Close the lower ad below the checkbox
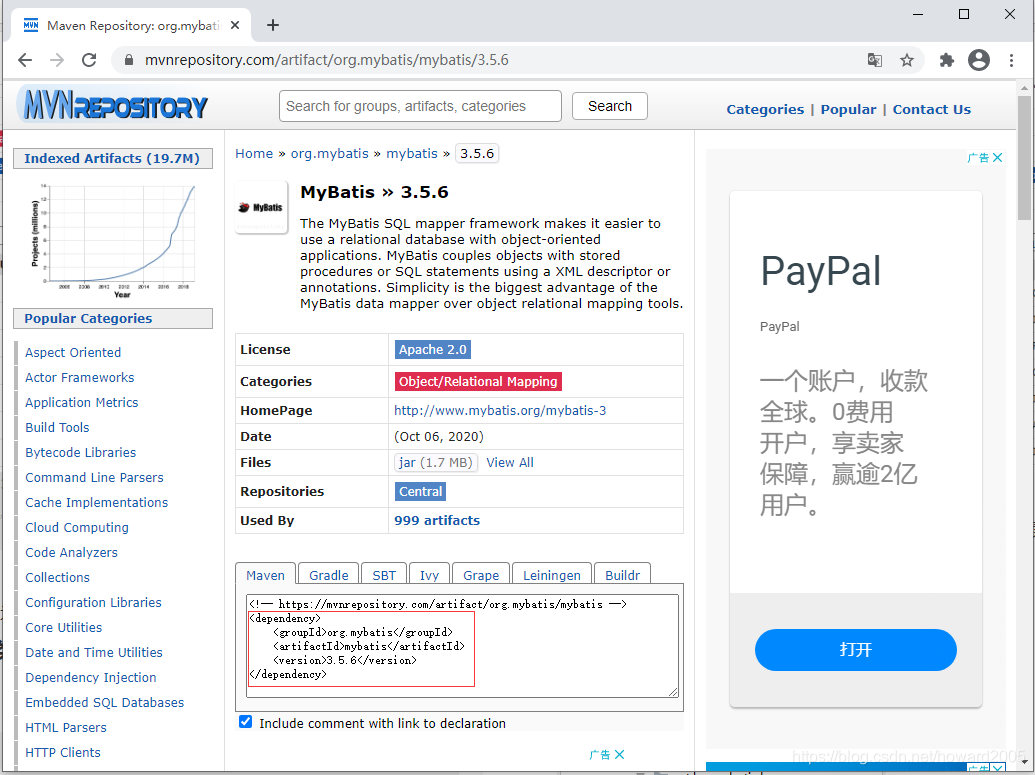1035x775 pixels. (619, 755)
